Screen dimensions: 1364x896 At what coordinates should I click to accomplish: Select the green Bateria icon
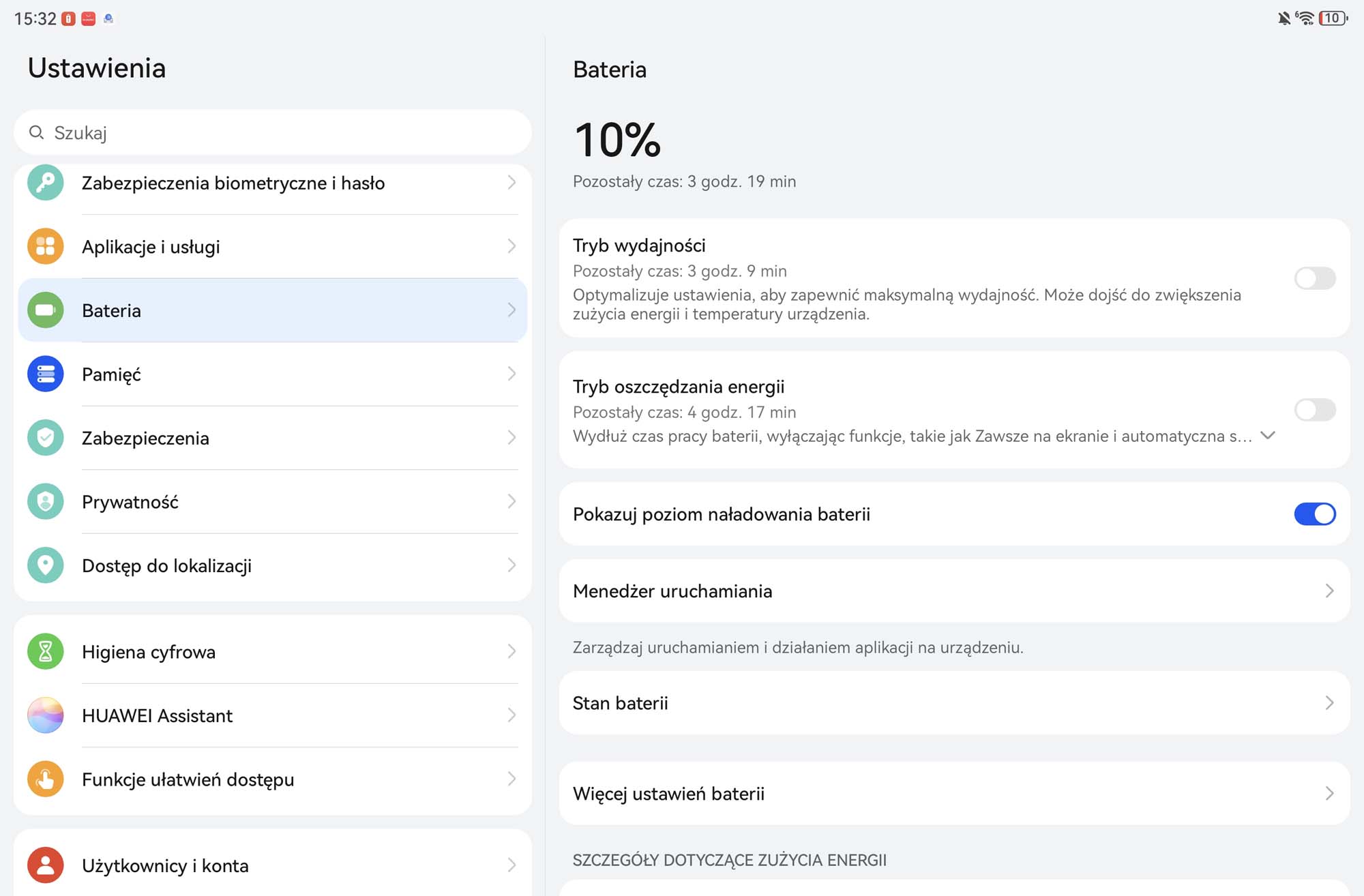coord(45,310)
